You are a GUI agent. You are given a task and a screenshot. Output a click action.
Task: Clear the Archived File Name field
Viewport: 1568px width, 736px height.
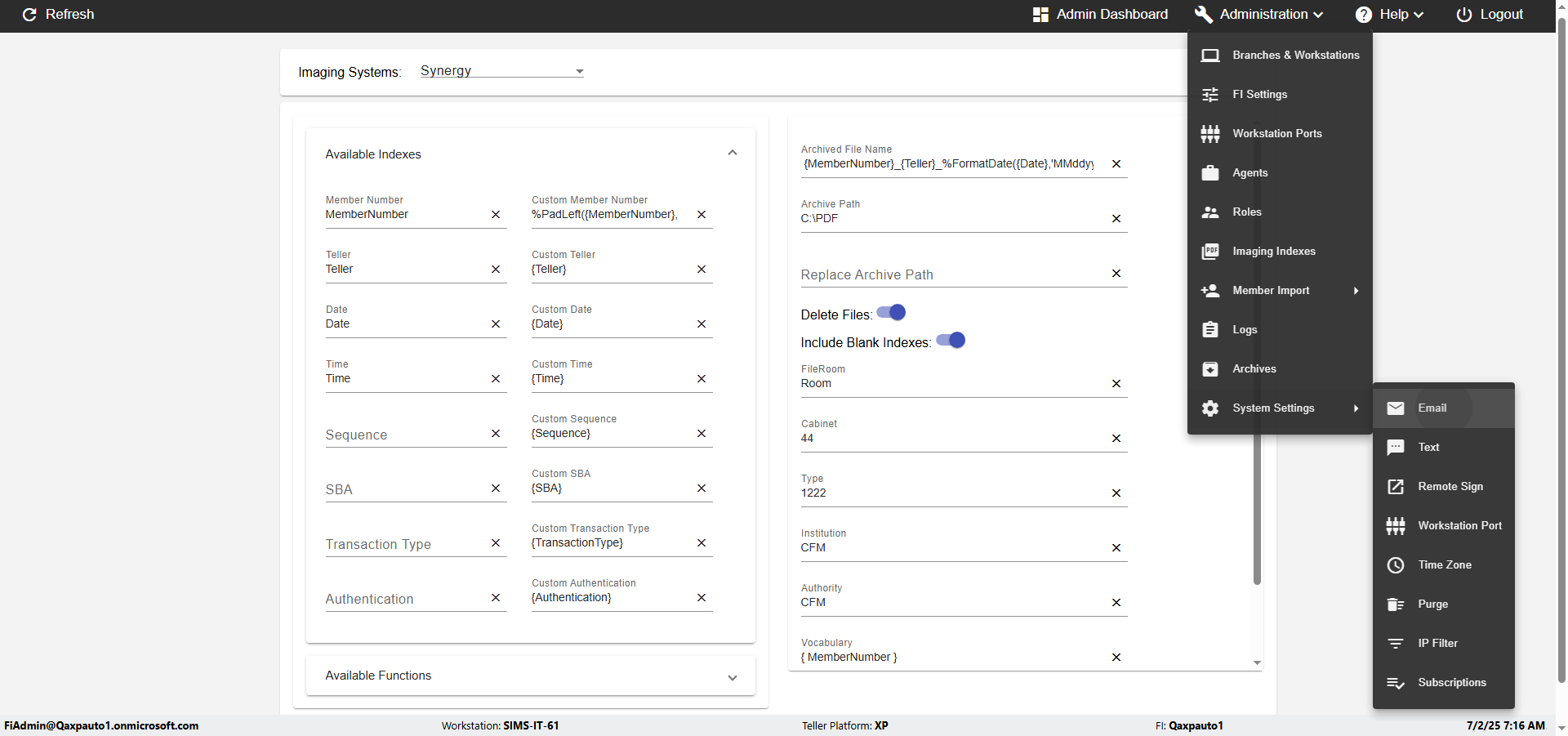coord(1116,164)
